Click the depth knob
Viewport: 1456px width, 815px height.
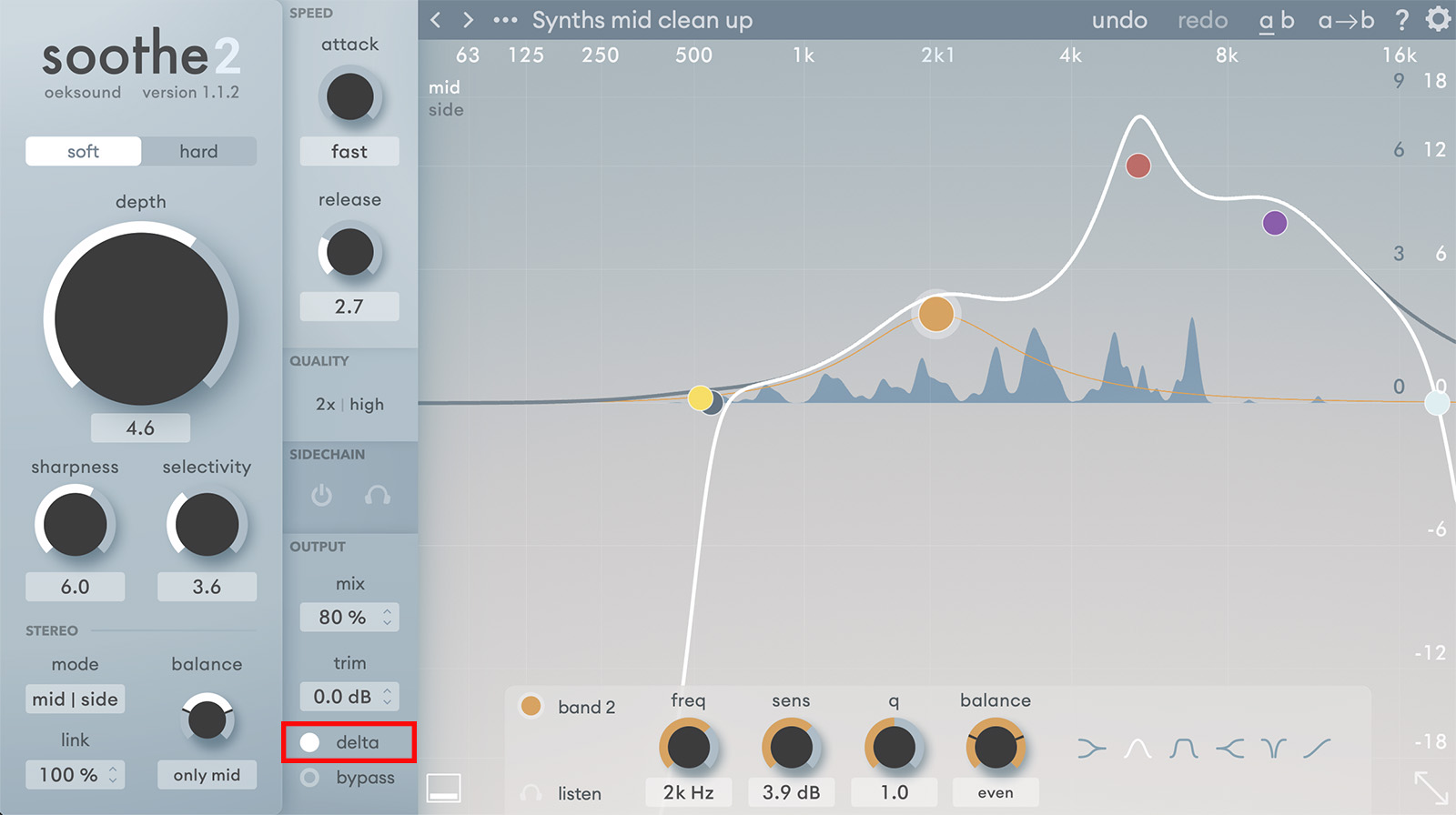(141, 318)
